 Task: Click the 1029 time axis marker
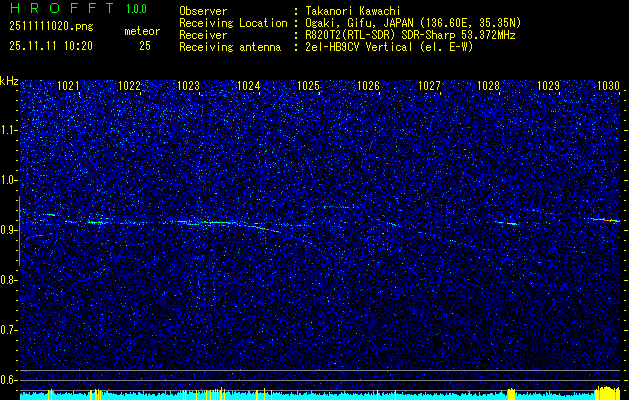pyautogui.click(x=548, y=85)
